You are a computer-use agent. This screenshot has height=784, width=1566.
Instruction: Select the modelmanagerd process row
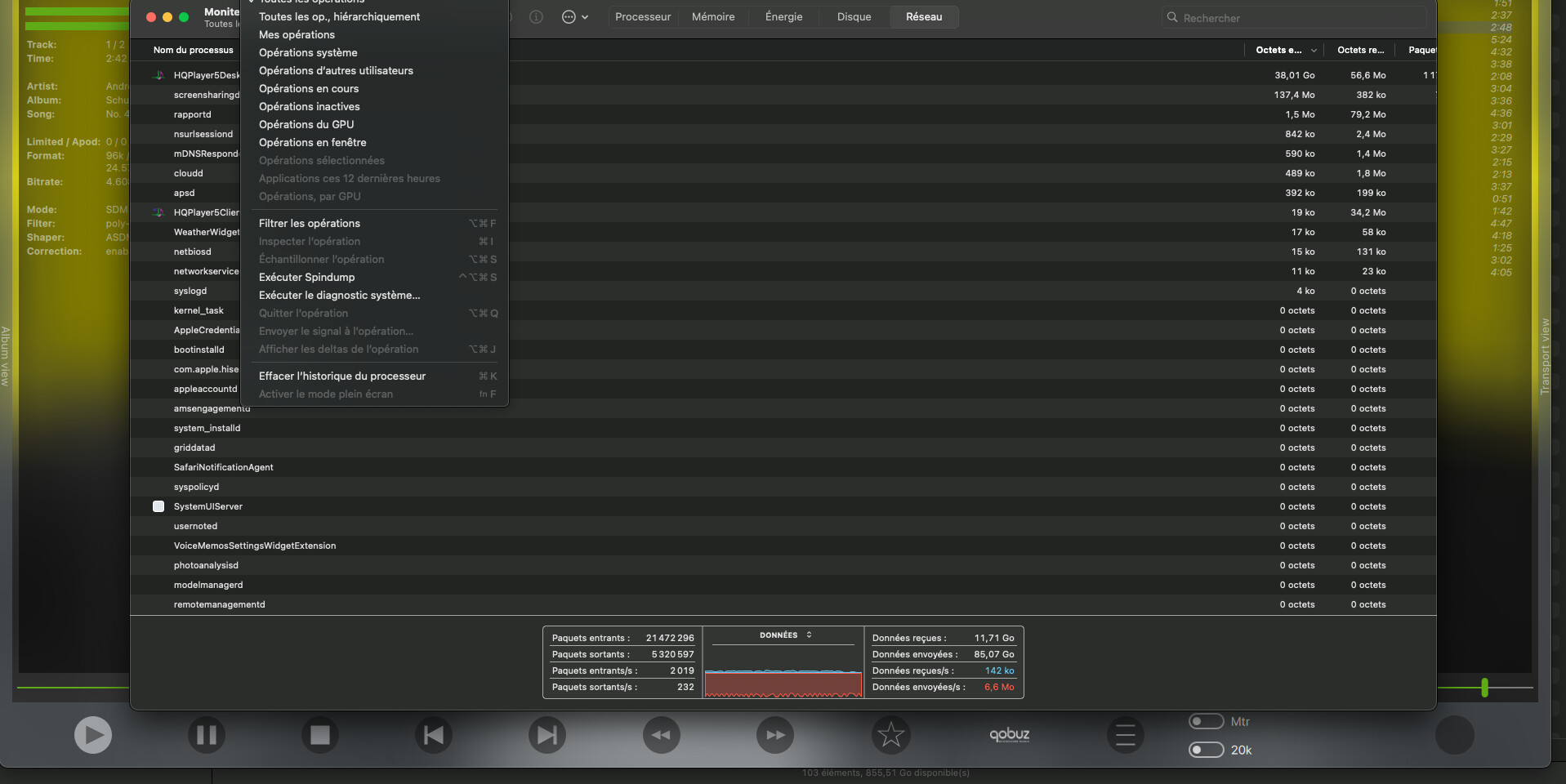click(x=783, y=585)
